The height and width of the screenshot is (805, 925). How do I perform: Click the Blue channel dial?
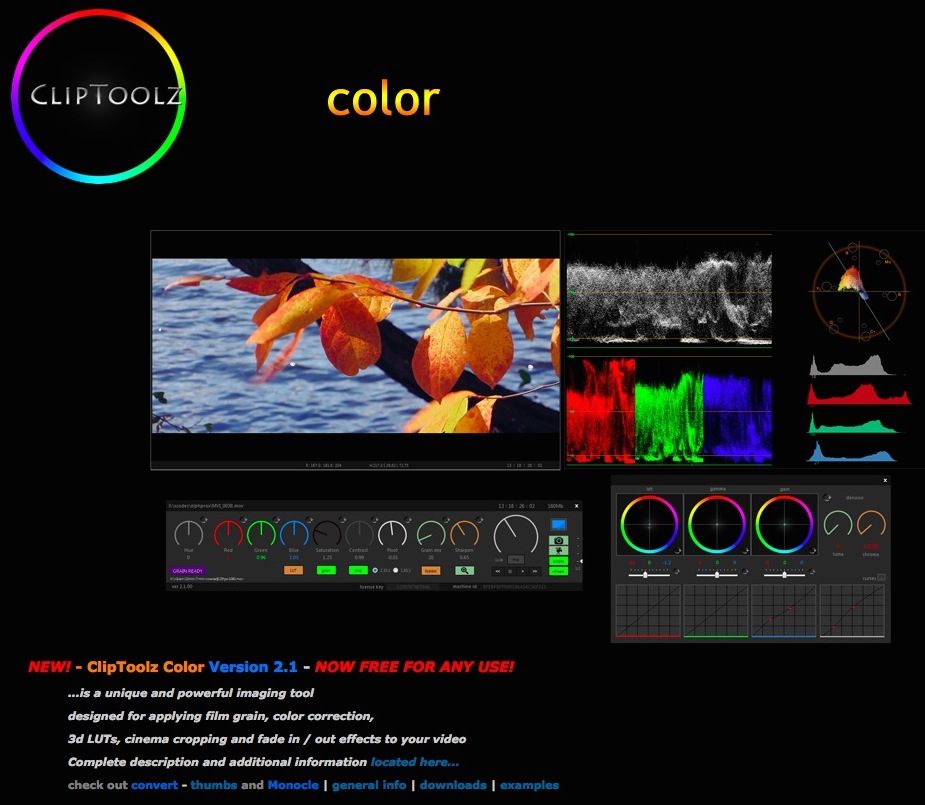tap(294, 533)
